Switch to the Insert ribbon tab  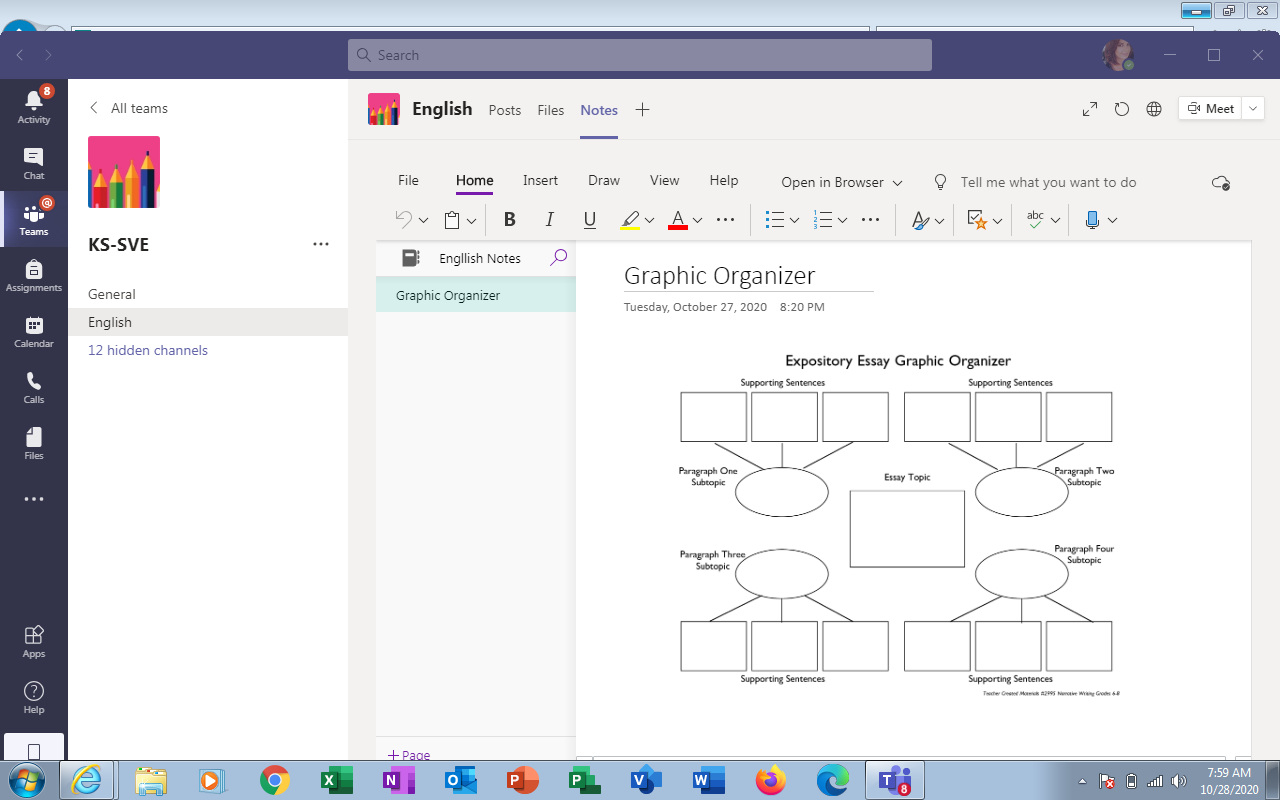(540, 181)
